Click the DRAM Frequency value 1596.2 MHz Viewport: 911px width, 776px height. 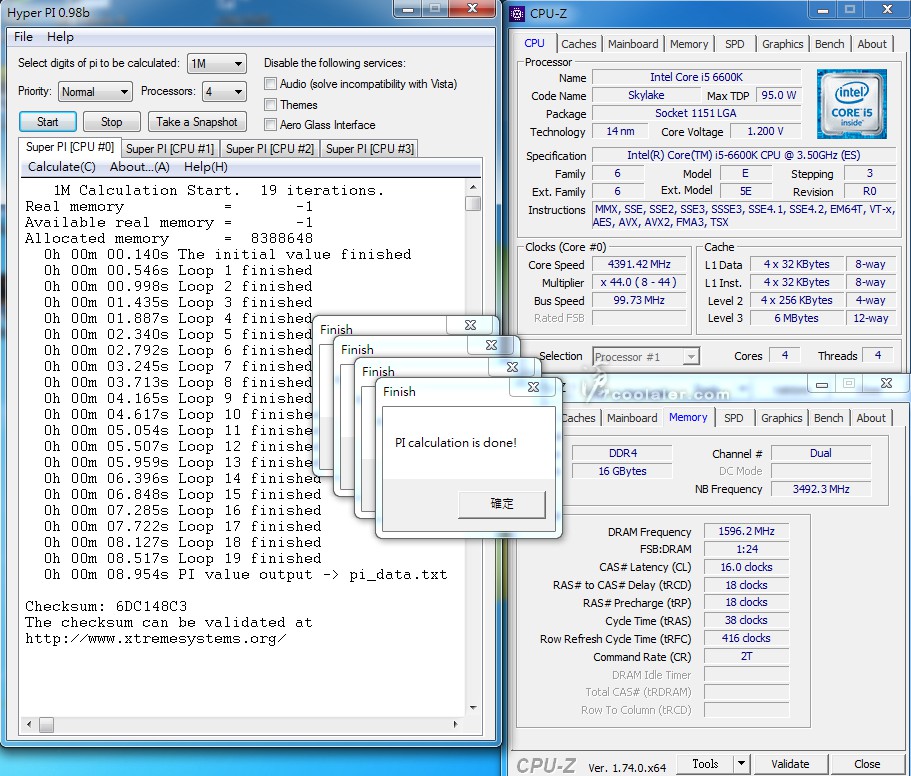[x=747, y=531]
